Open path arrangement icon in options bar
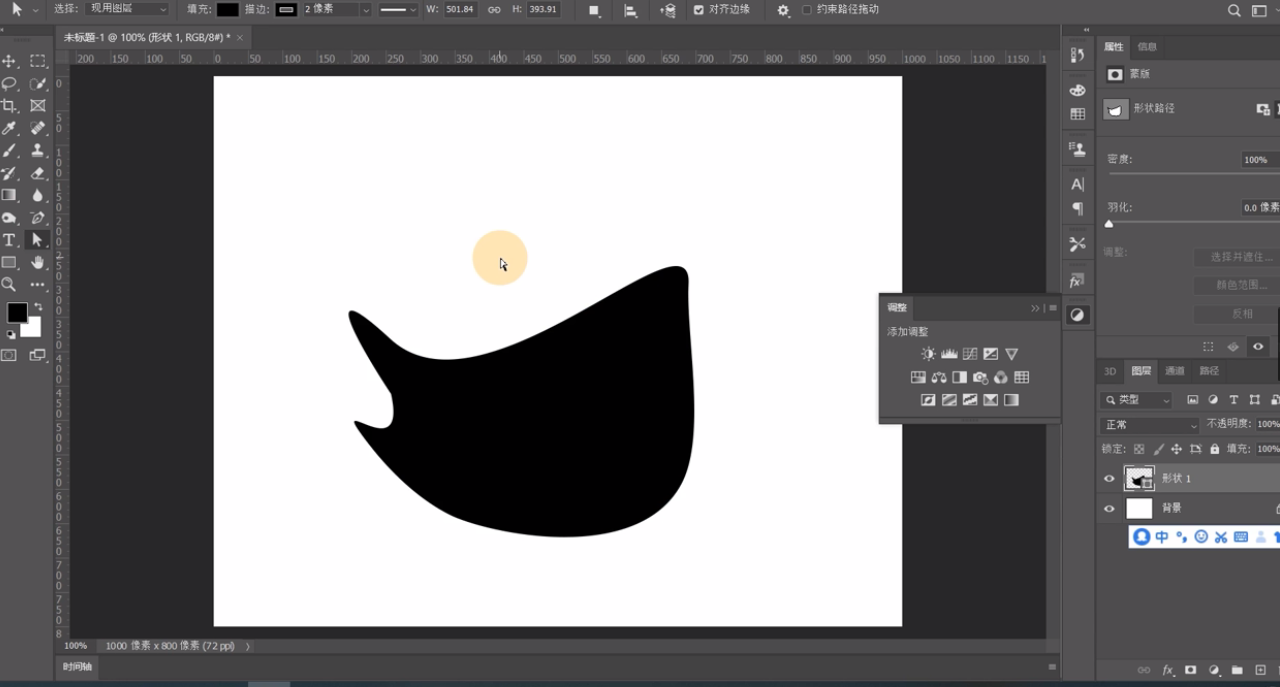 (x=668, y=10)
